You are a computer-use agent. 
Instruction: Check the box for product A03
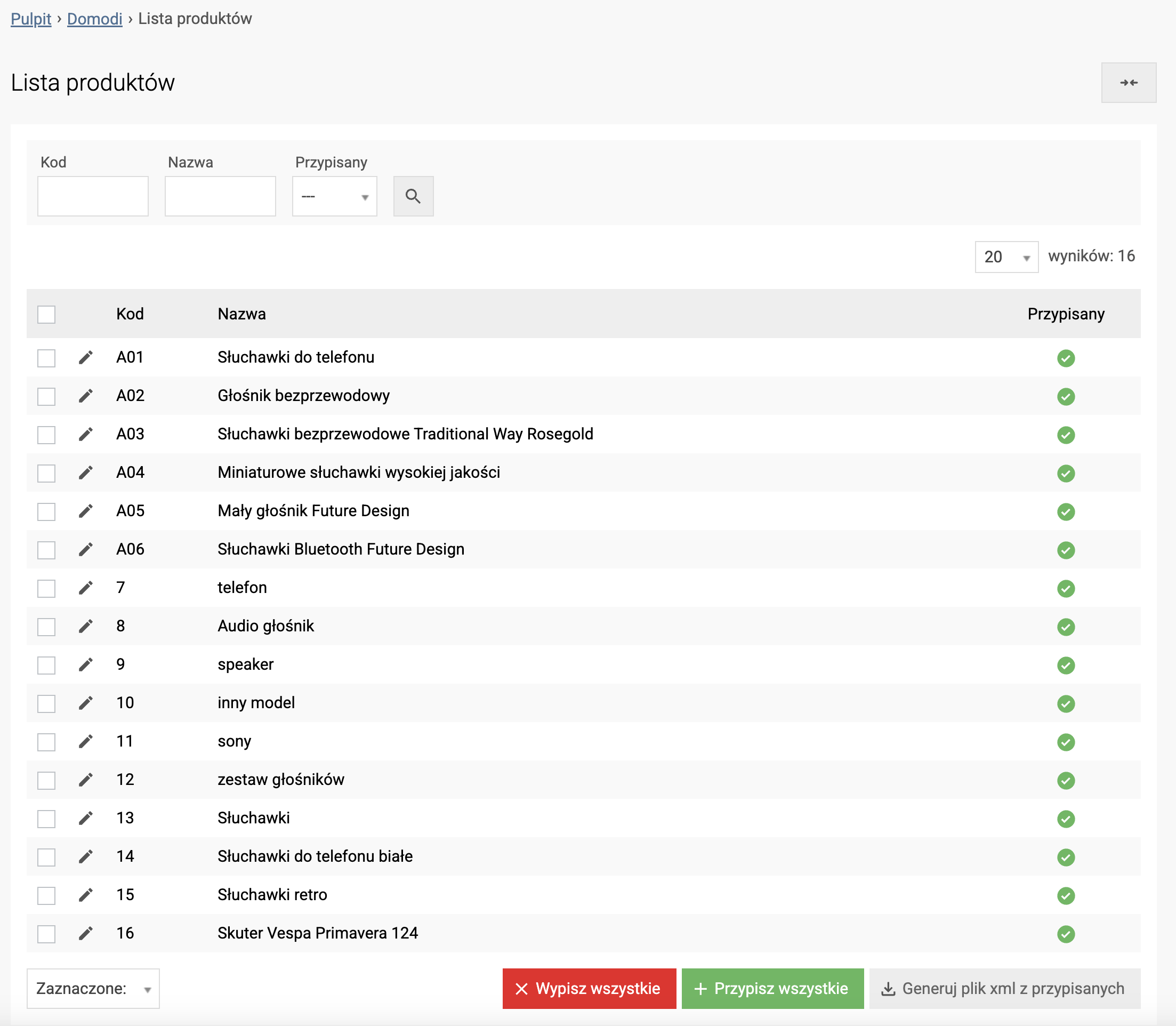(x=46, y=435)
